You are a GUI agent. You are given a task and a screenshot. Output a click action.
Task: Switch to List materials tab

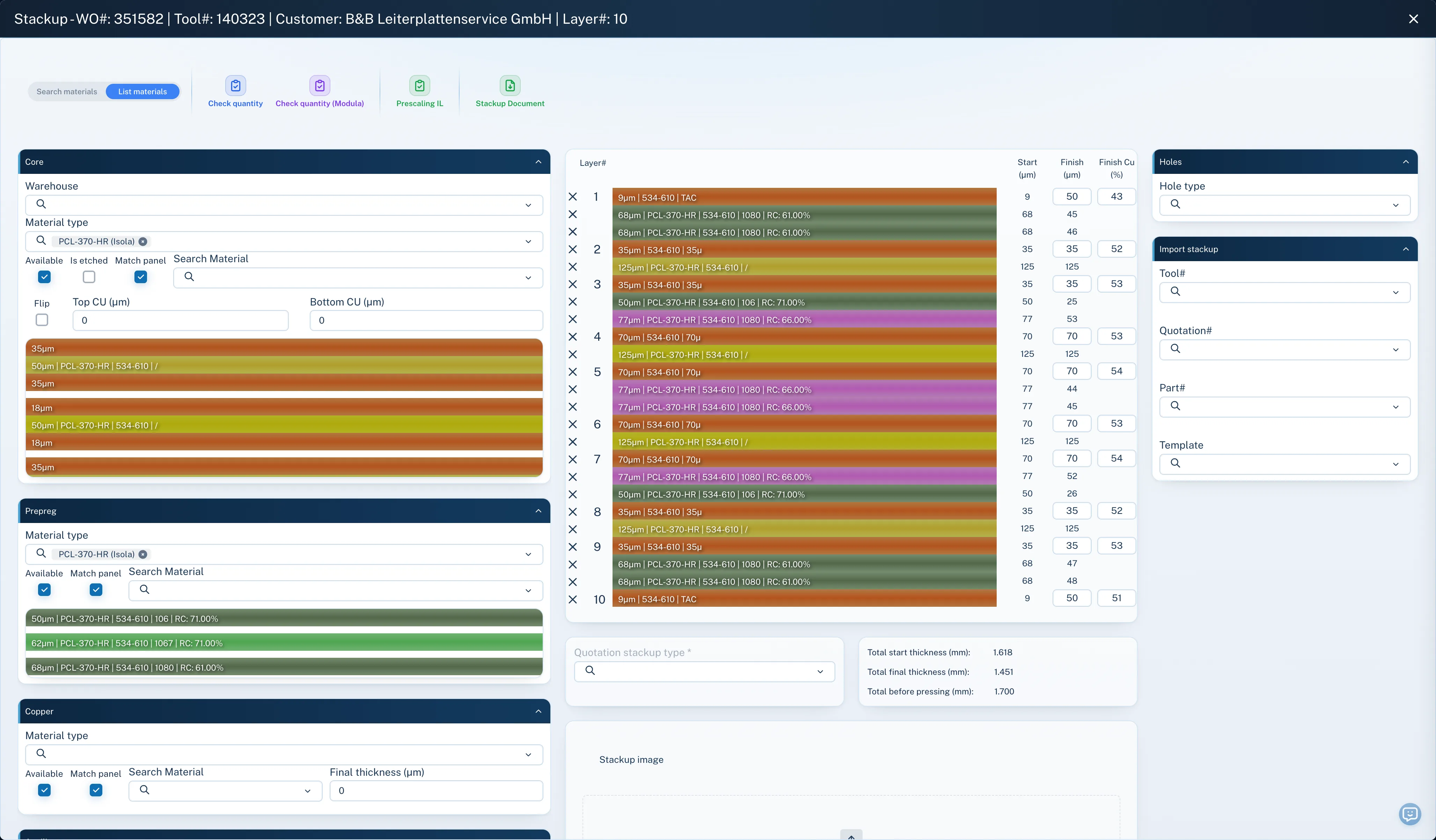tap(142, 92)
